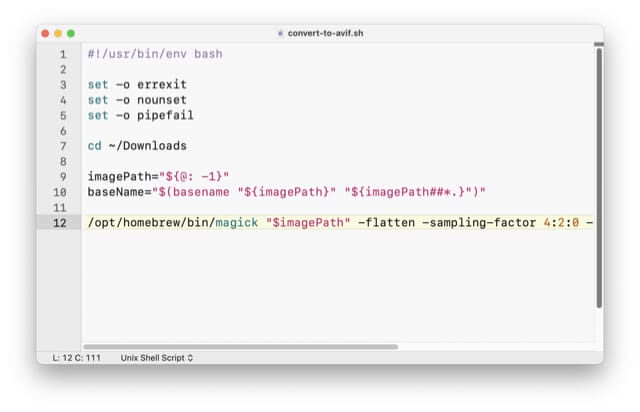The width and height of the screenshot is (640, 412).
Task: Click the -flatten option on line 12
Action: point(386,223)
